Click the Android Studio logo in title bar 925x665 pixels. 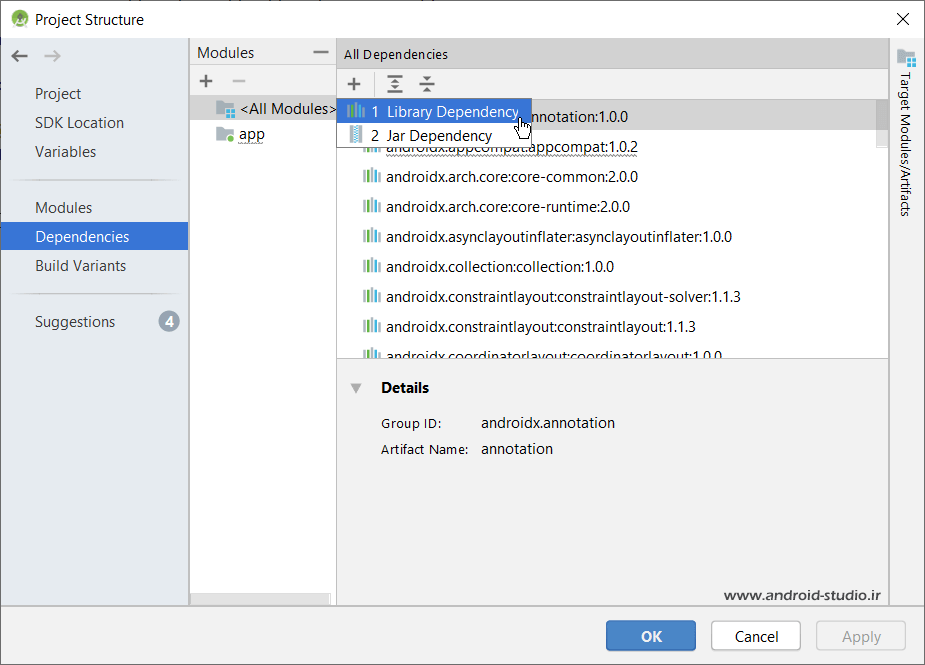click(19, 19)
